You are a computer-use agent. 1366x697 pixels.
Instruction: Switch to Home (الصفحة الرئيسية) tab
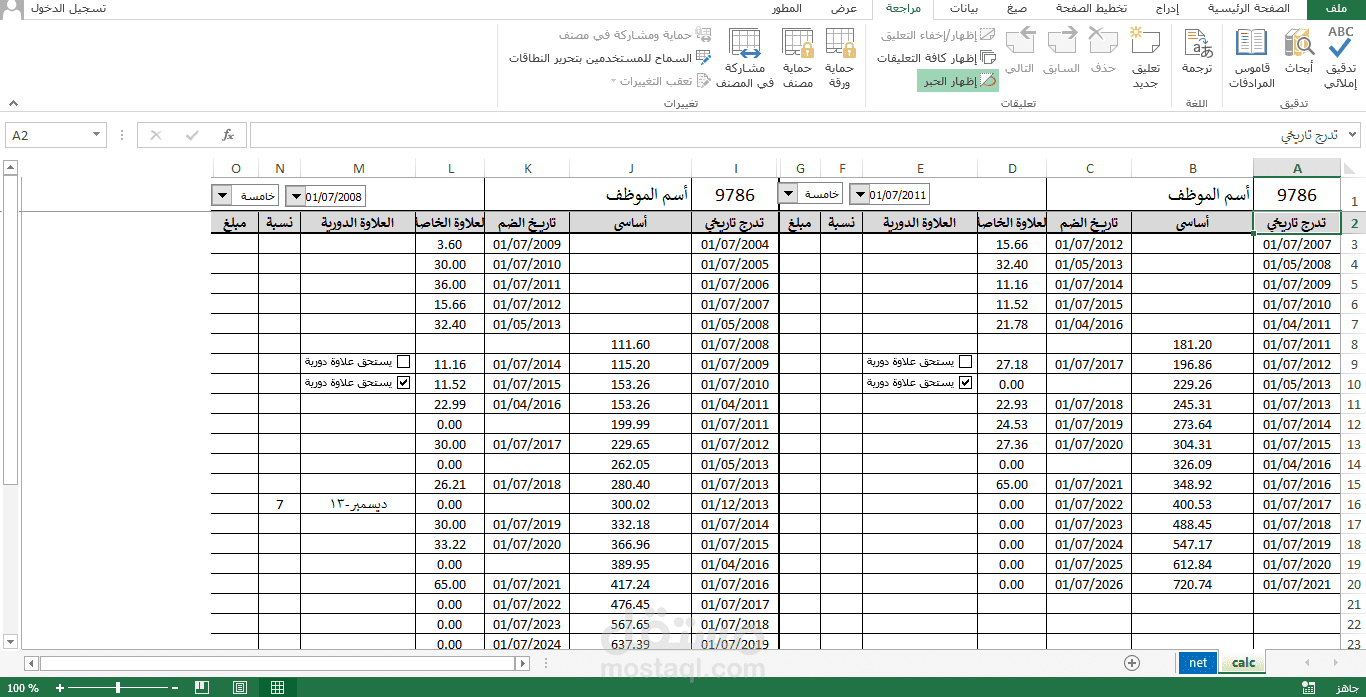[1248, 9]
